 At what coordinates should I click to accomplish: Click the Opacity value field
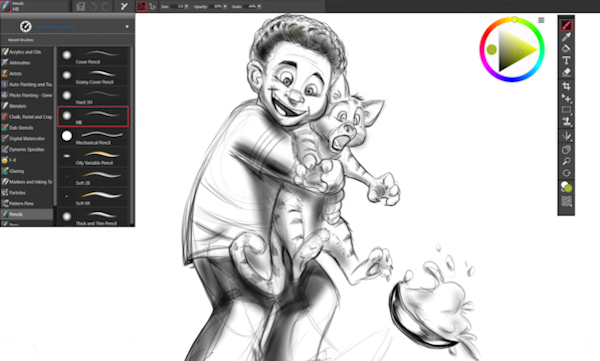pyautogui.click(x=215, y=7)
